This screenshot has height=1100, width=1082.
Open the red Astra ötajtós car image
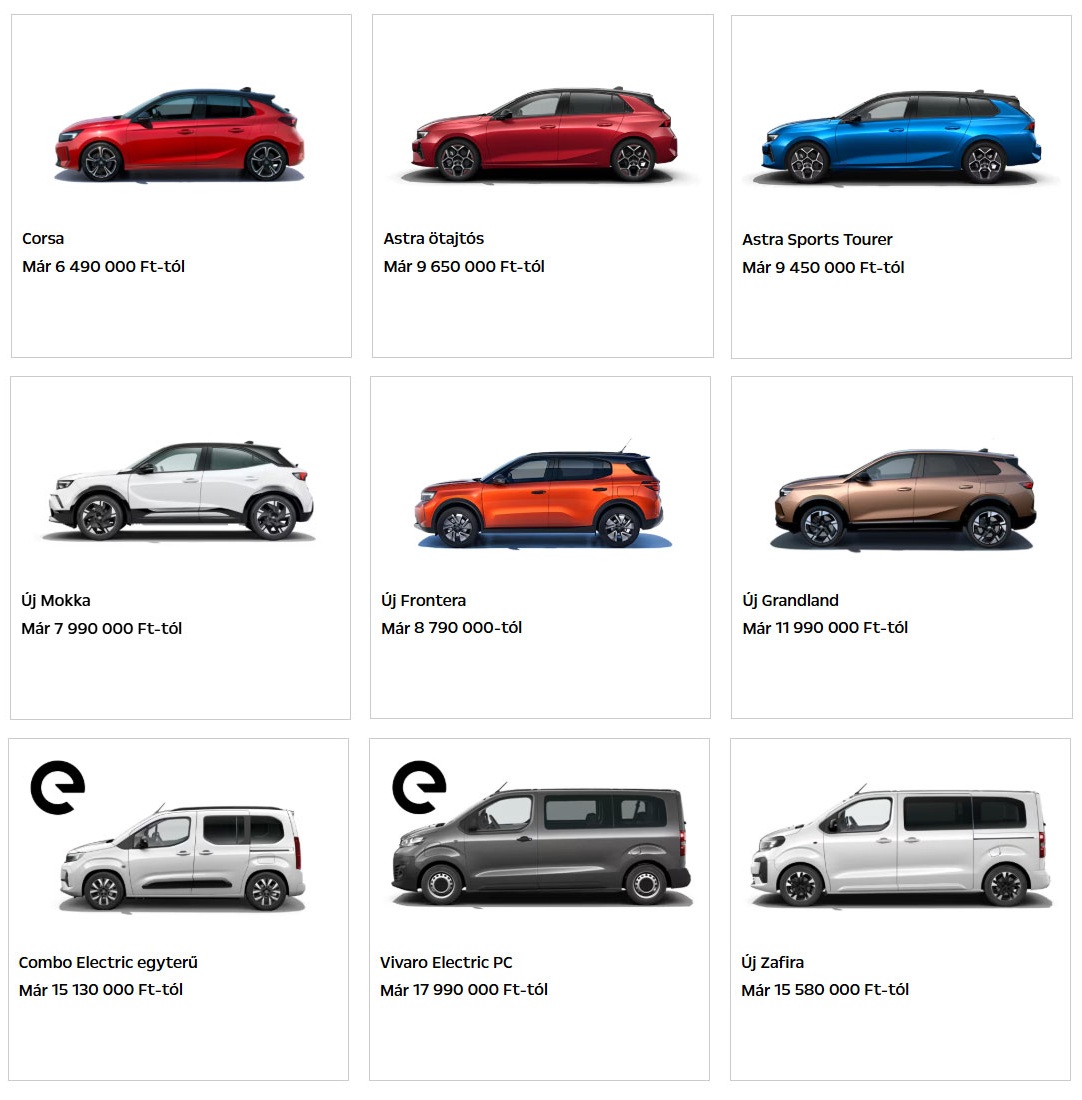[544, 135]
